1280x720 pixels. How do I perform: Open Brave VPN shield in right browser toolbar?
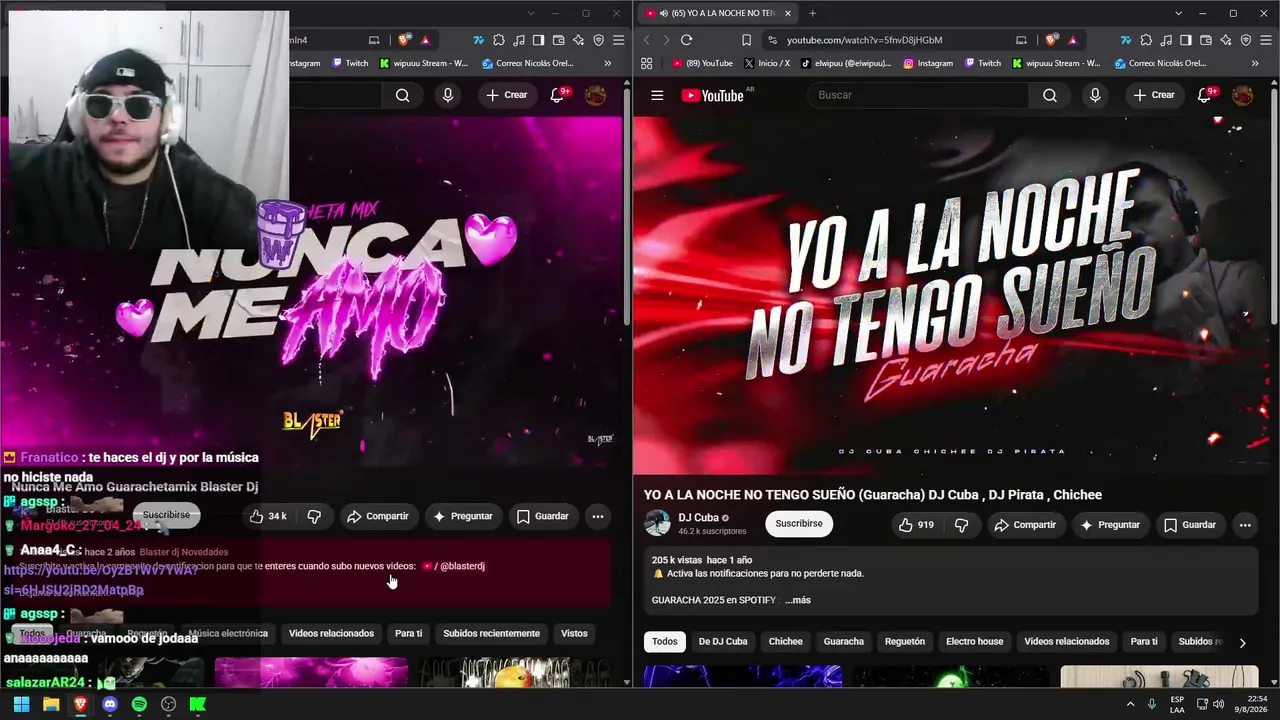click(1246, 40)
